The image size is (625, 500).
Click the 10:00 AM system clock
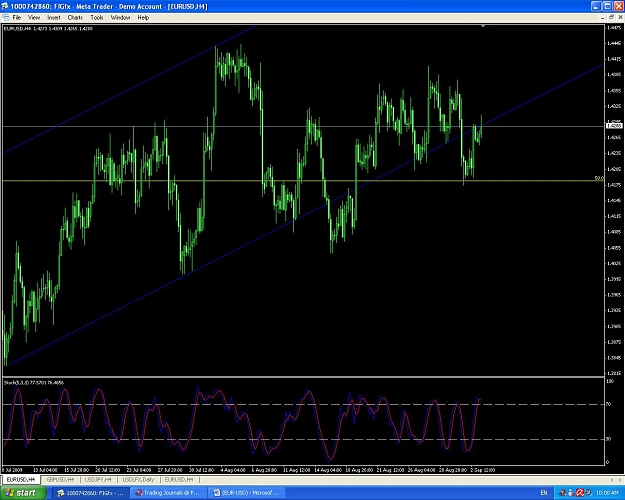[607, 493]
